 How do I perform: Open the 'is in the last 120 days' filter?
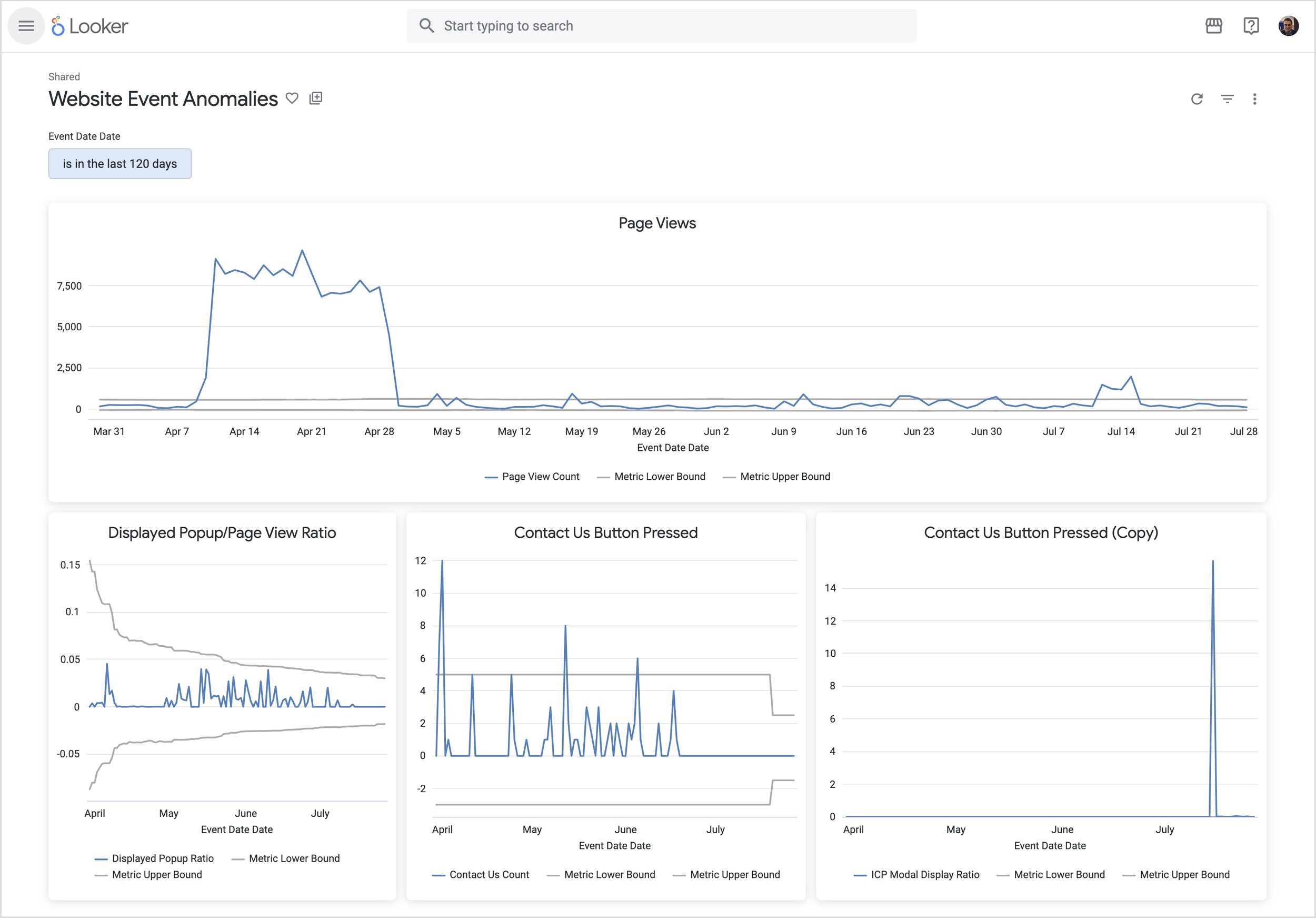click(x=120, y=164)
